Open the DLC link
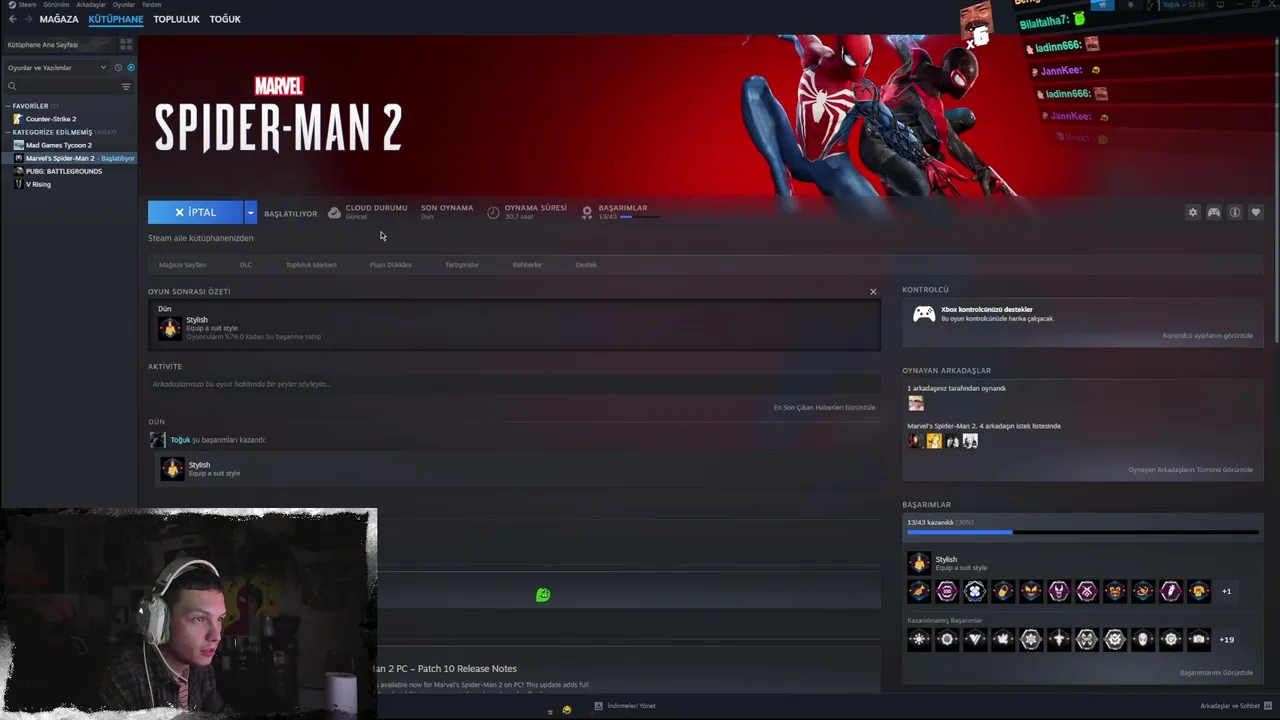The height and width of the screenshot is (720, 1280). tap(246, 265)
